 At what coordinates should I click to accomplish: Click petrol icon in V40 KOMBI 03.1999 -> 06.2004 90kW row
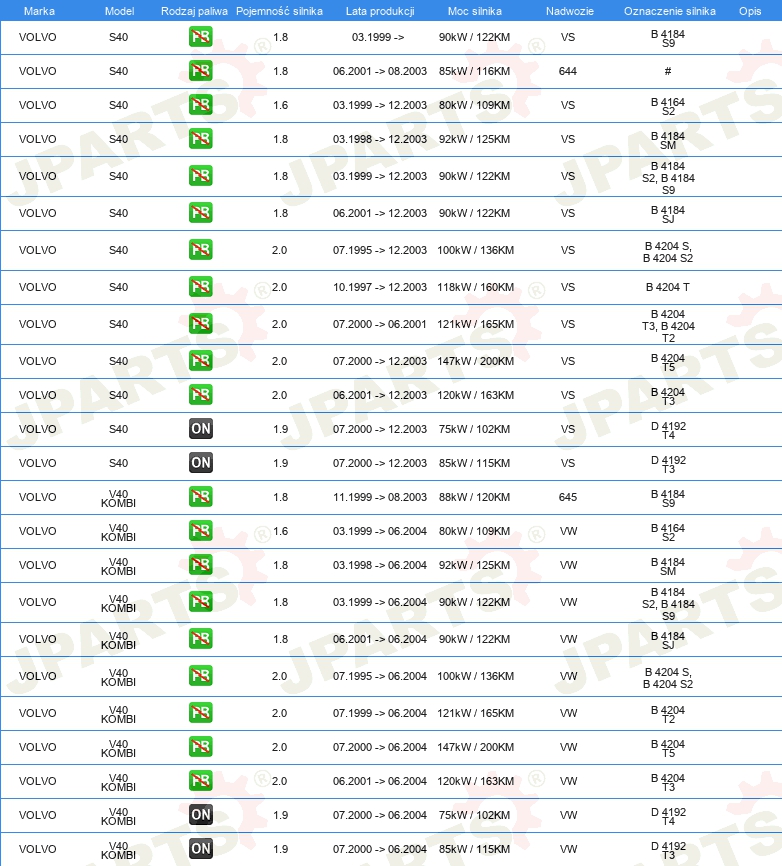(200, 602)
